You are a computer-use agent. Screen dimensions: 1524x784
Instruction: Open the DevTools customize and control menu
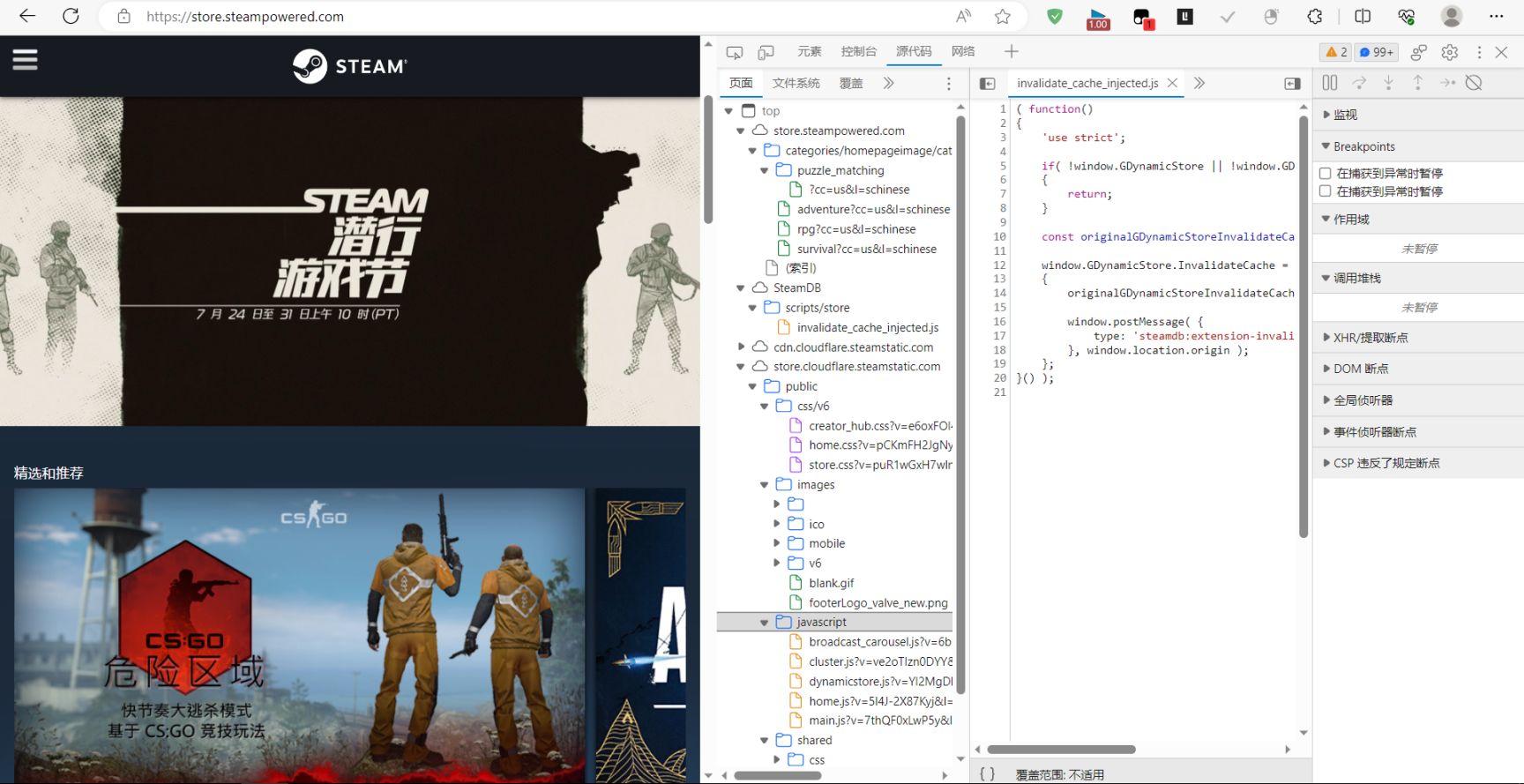point(1479,52)
